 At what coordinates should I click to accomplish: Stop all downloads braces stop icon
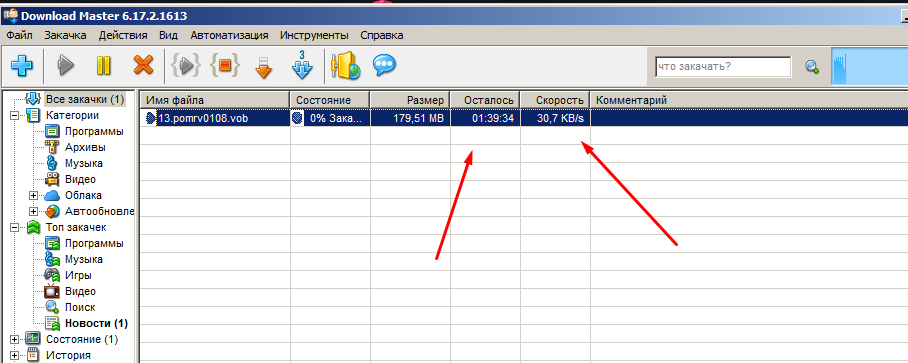tap(225, 66)
